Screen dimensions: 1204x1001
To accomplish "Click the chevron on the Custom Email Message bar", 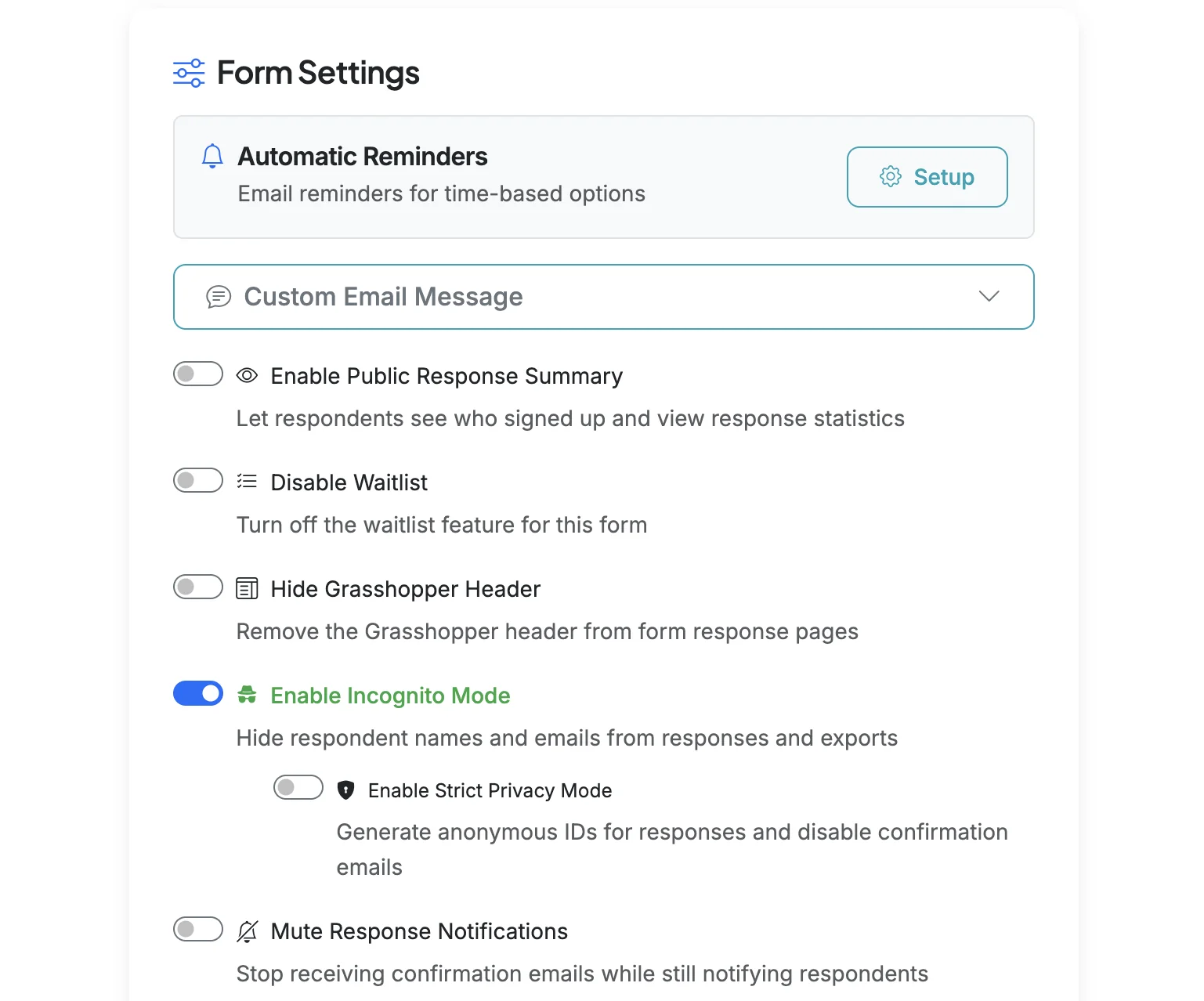I will point(989,297).
